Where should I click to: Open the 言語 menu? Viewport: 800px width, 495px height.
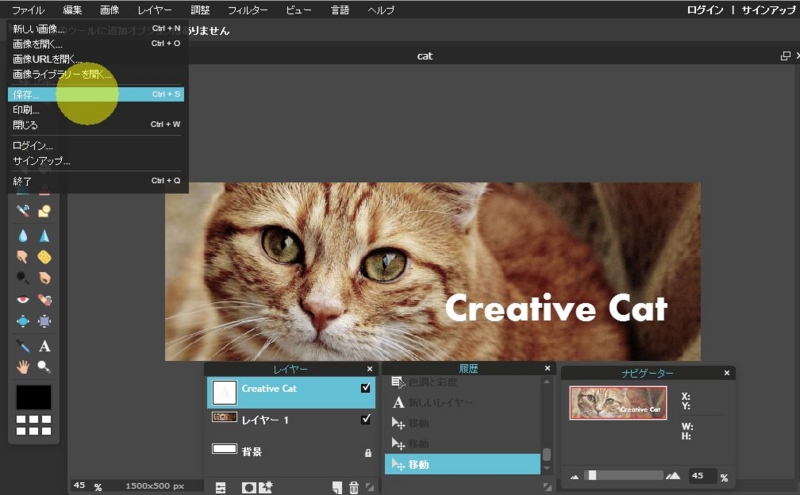coord(340,10)
